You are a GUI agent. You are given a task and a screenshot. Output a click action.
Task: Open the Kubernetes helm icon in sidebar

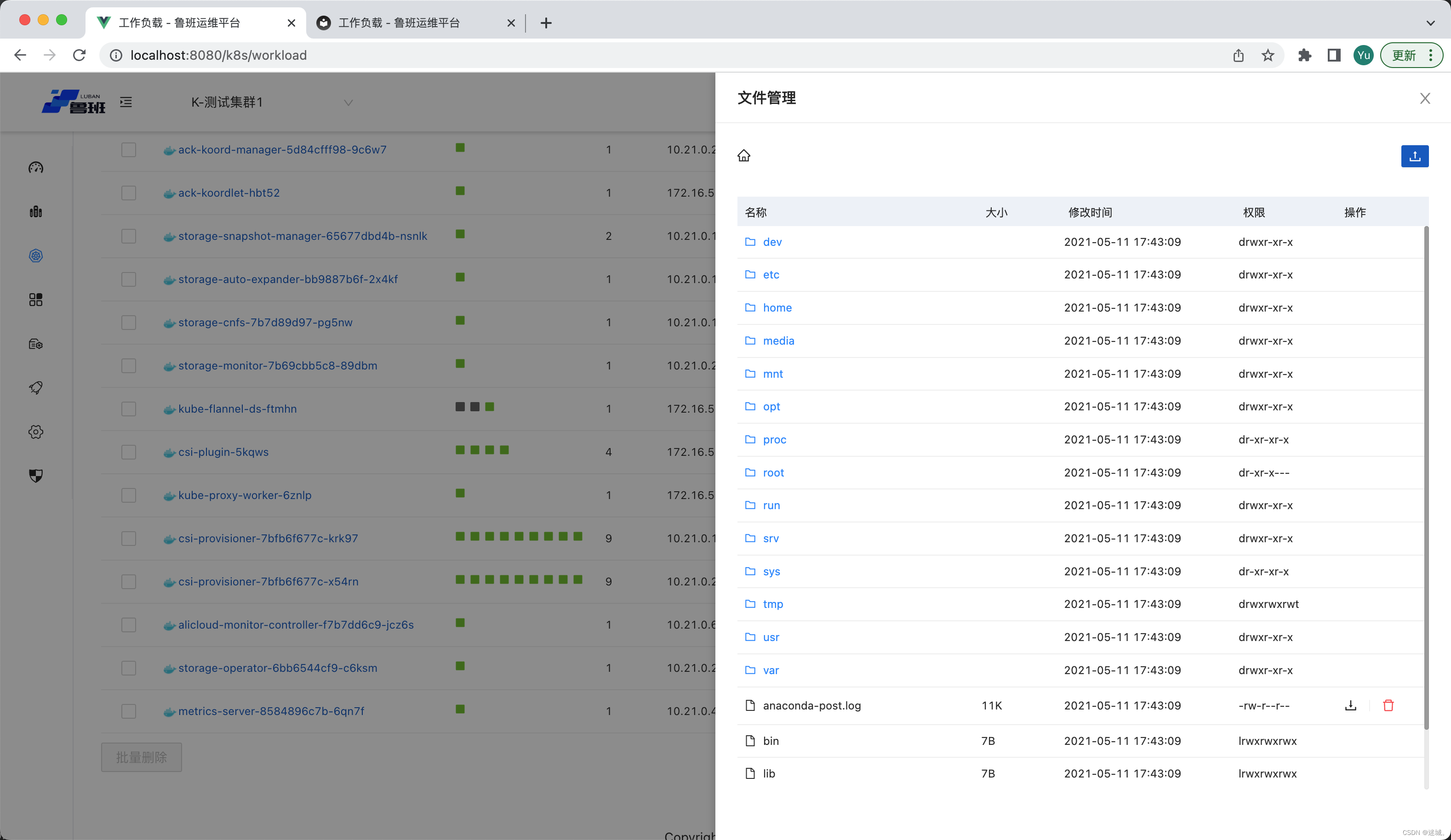coord(36,255)
